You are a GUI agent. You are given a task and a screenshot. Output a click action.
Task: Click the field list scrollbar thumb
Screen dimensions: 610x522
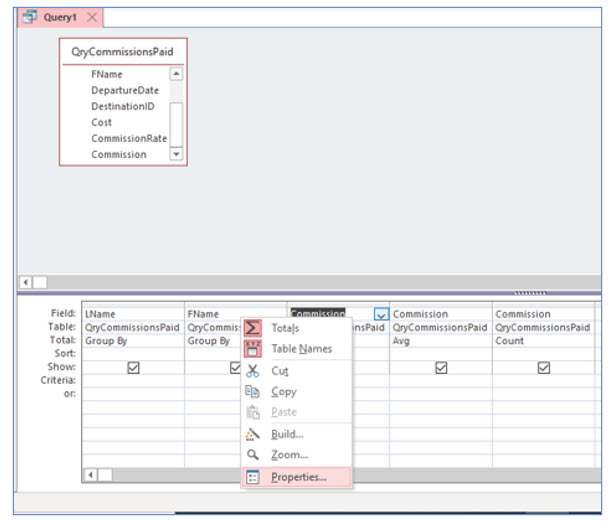pos(176,124)
